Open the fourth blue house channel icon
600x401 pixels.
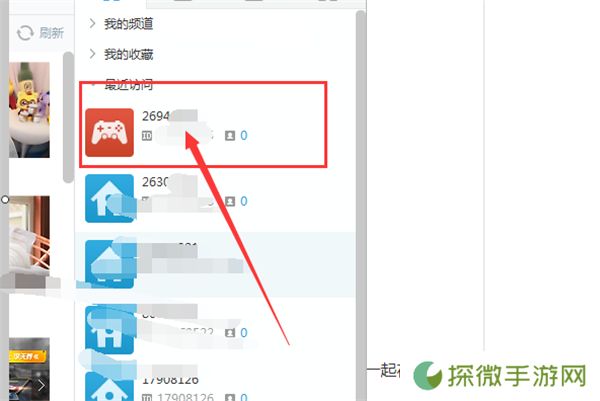pos(109,330)
